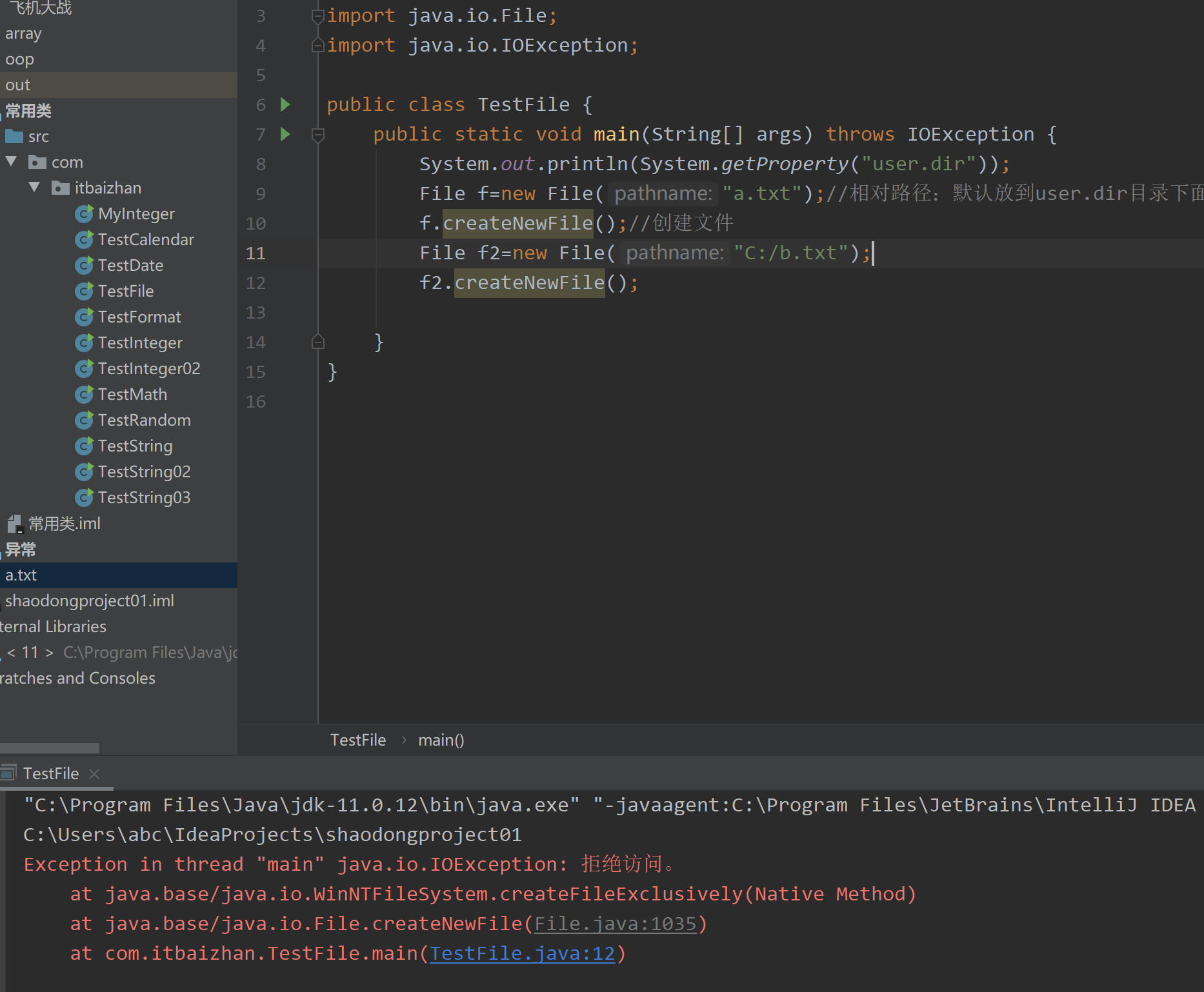Open the TestFormat class icon
This screenshot has width=1204, height=992.
84,317
